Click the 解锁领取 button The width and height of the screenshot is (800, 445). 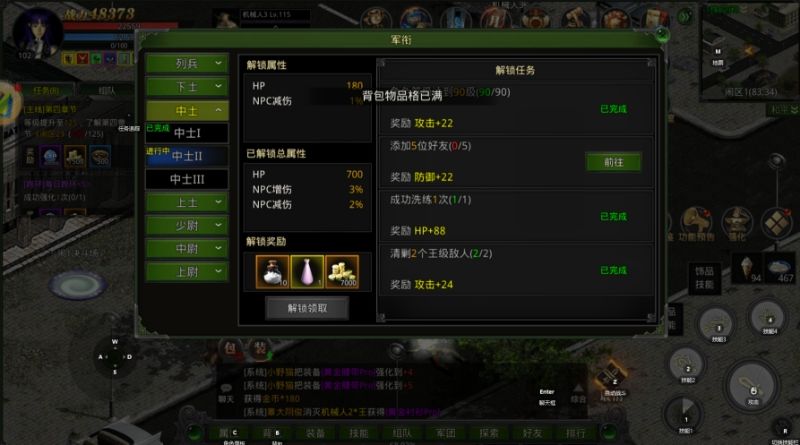click(307, 308)
